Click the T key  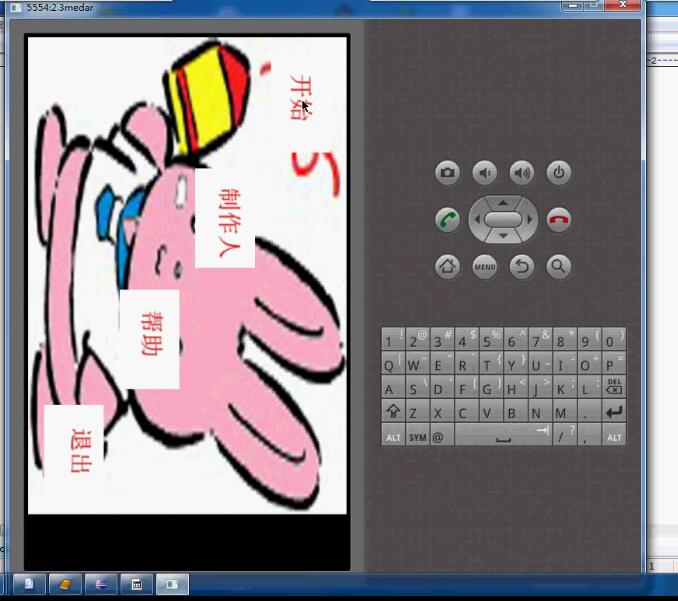pos(491,363)
